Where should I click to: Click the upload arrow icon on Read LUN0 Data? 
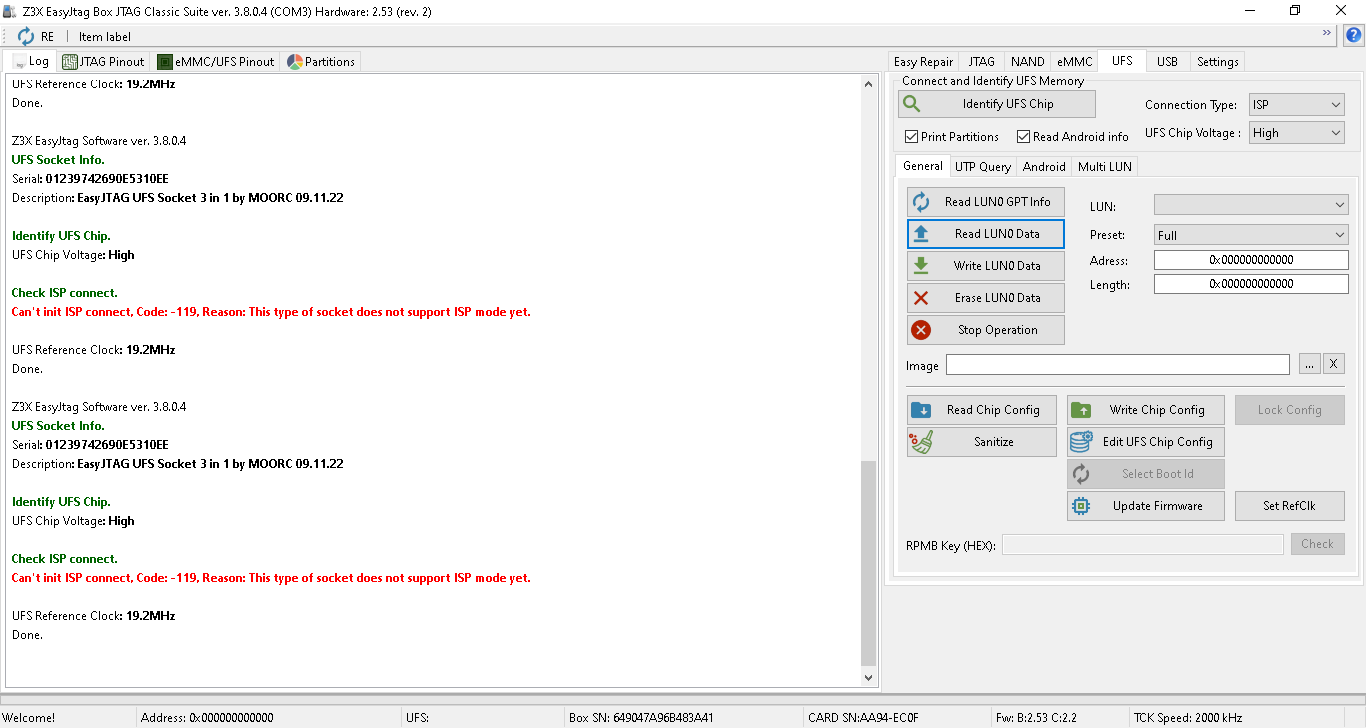click(921, 233)
